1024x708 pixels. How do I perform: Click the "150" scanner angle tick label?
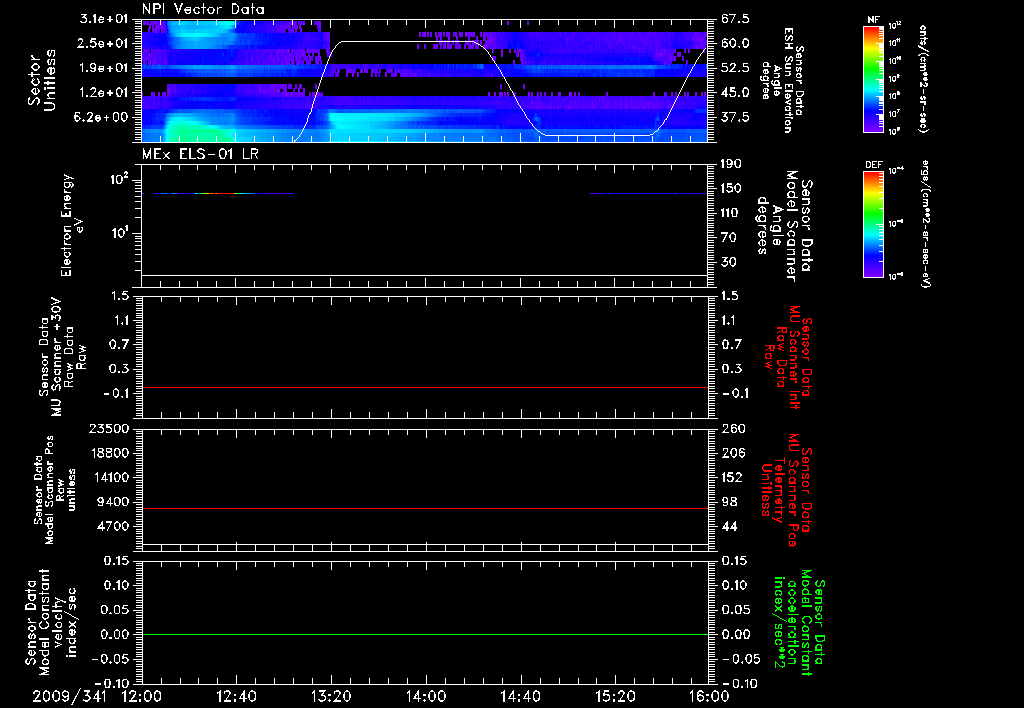pos(731,188)
